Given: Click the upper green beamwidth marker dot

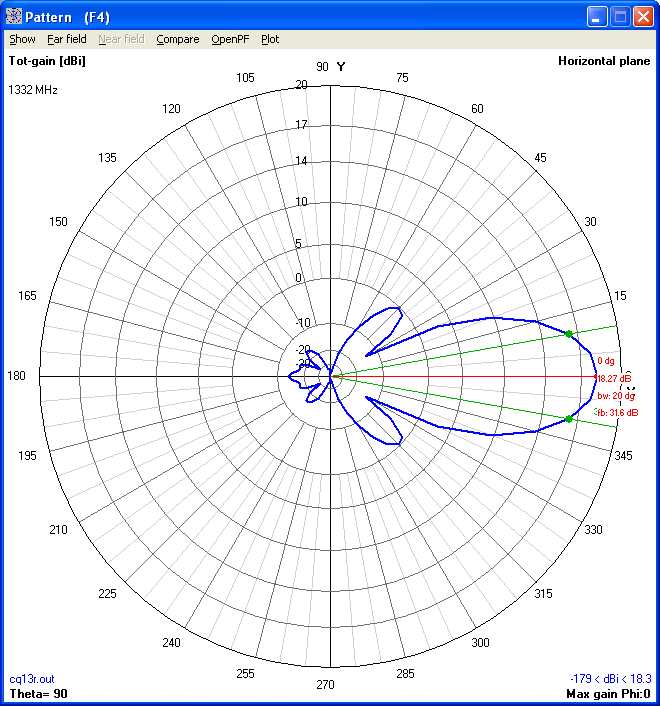Looking at the screenshot, I should coord(569,334).
